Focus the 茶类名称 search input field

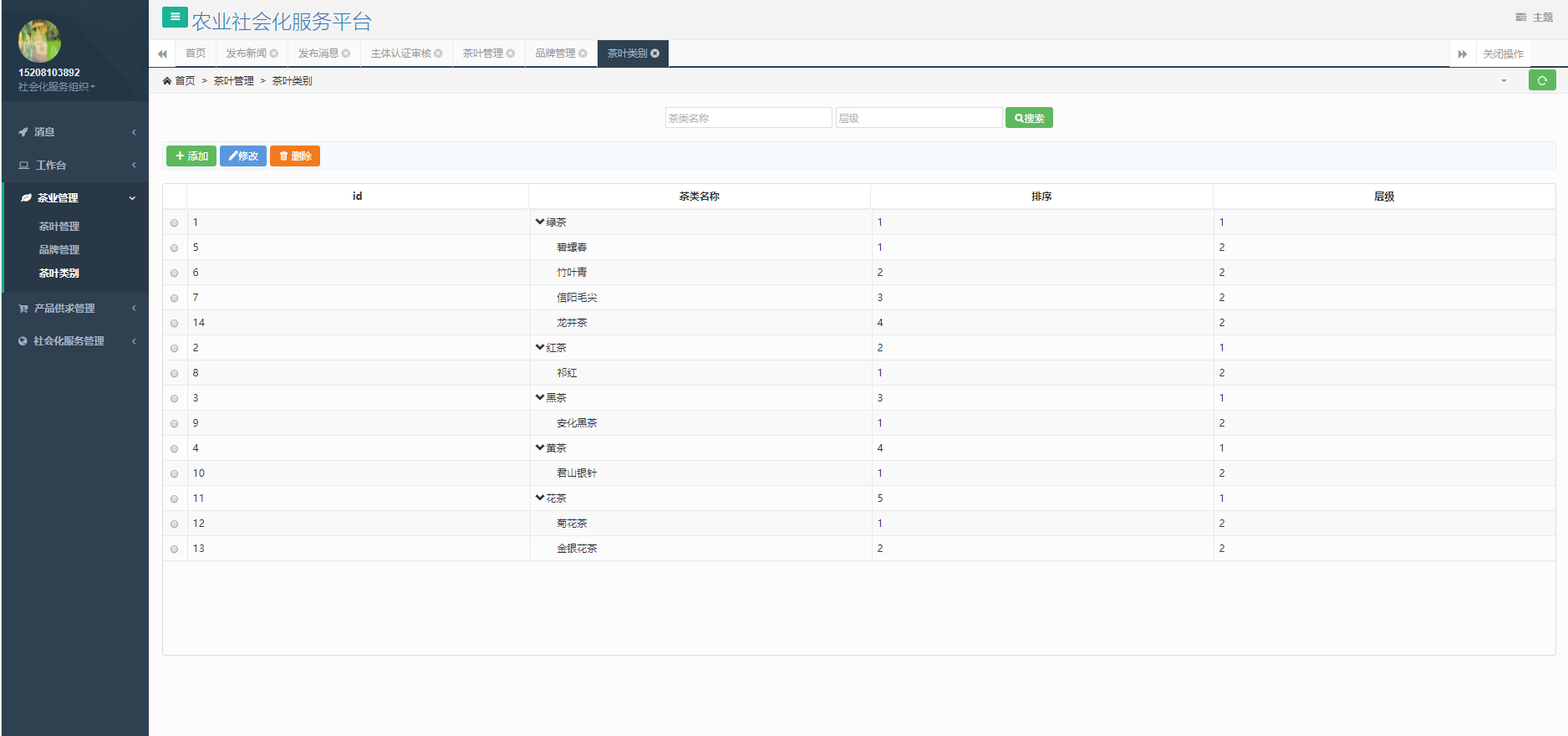pyautogui.click(x=748, y=118)
